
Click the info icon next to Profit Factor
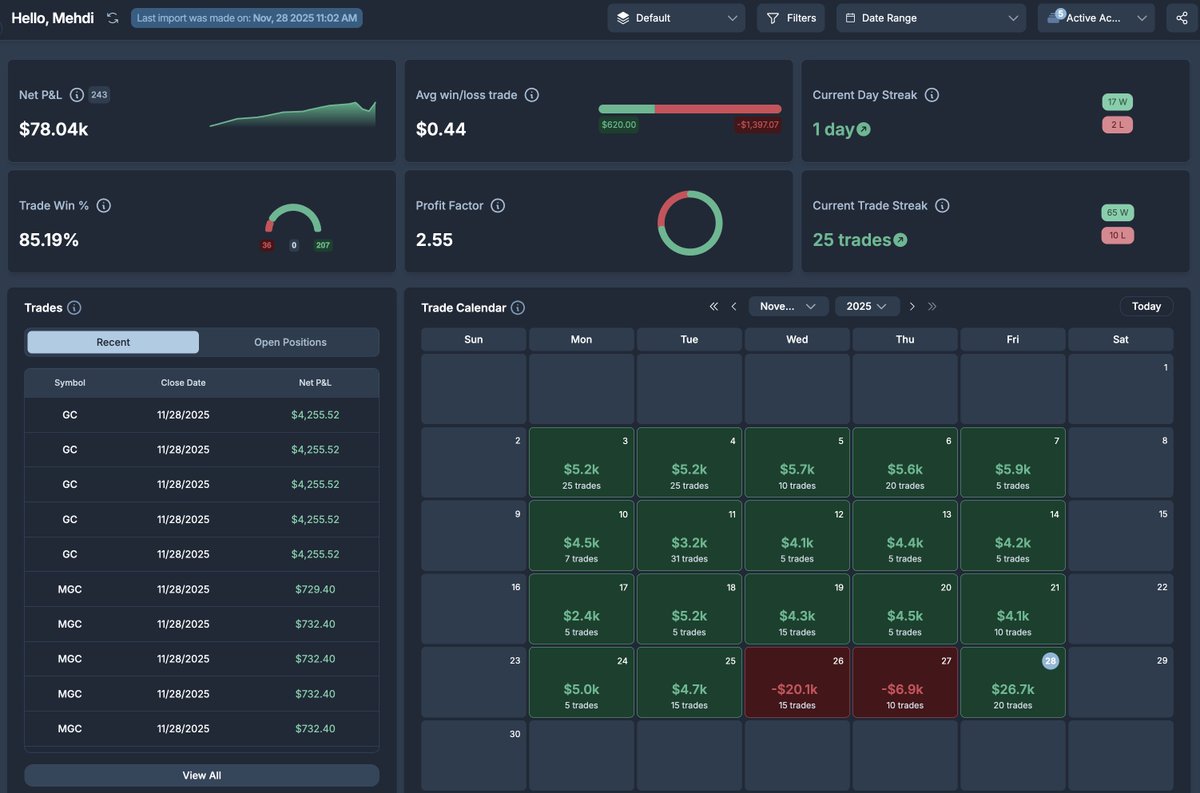(497, 205)
